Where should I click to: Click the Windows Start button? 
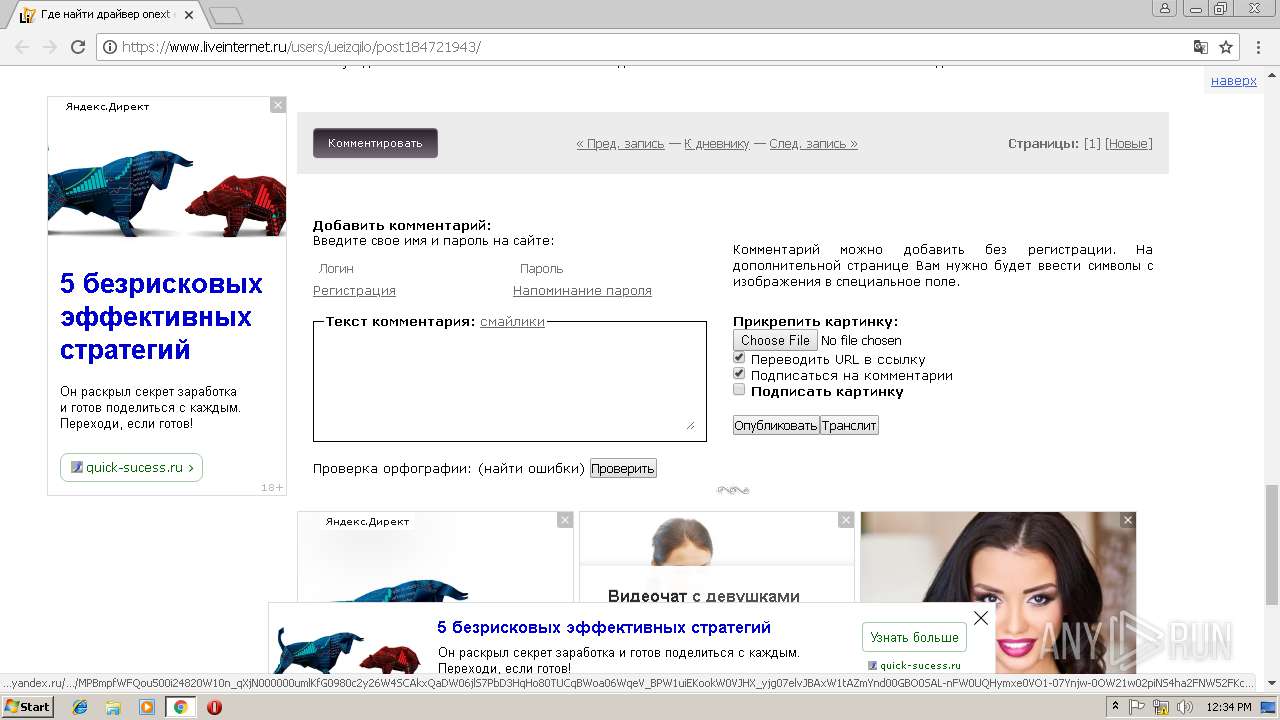tap(27, 707)
